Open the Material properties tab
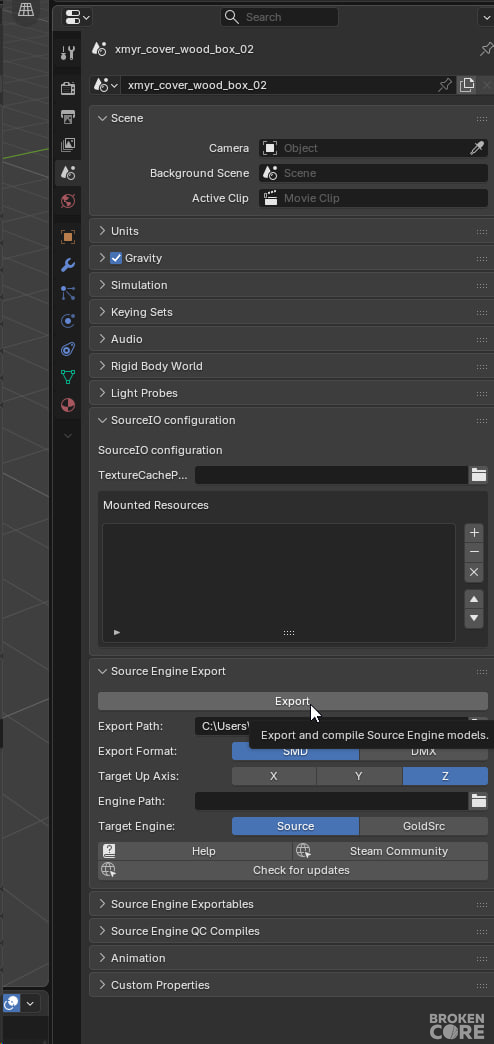494x1044 pixels. click(x=68, y=405)
